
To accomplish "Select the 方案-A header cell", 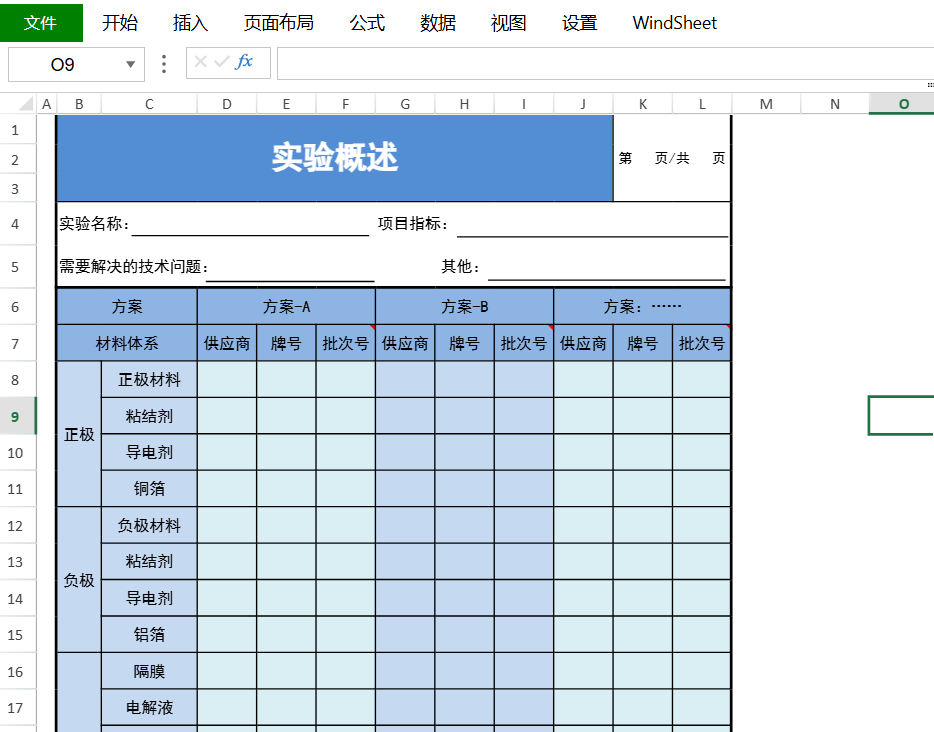I will pyautogui.click(x=286, y=307).
